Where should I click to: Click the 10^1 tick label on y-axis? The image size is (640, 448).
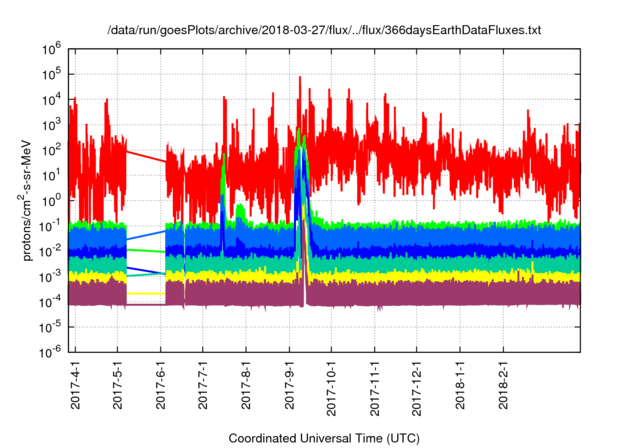tap(51, 176)
